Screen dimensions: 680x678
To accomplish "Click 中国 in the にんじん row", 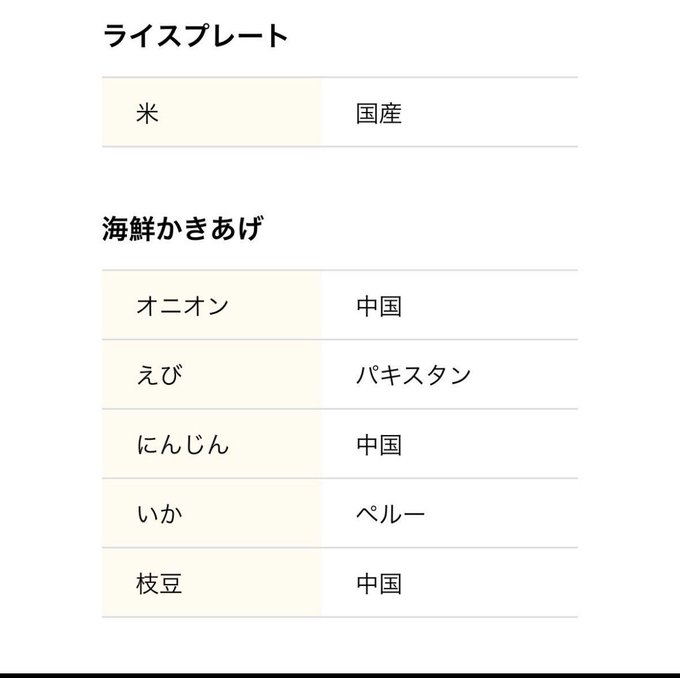I will [379, 444].
